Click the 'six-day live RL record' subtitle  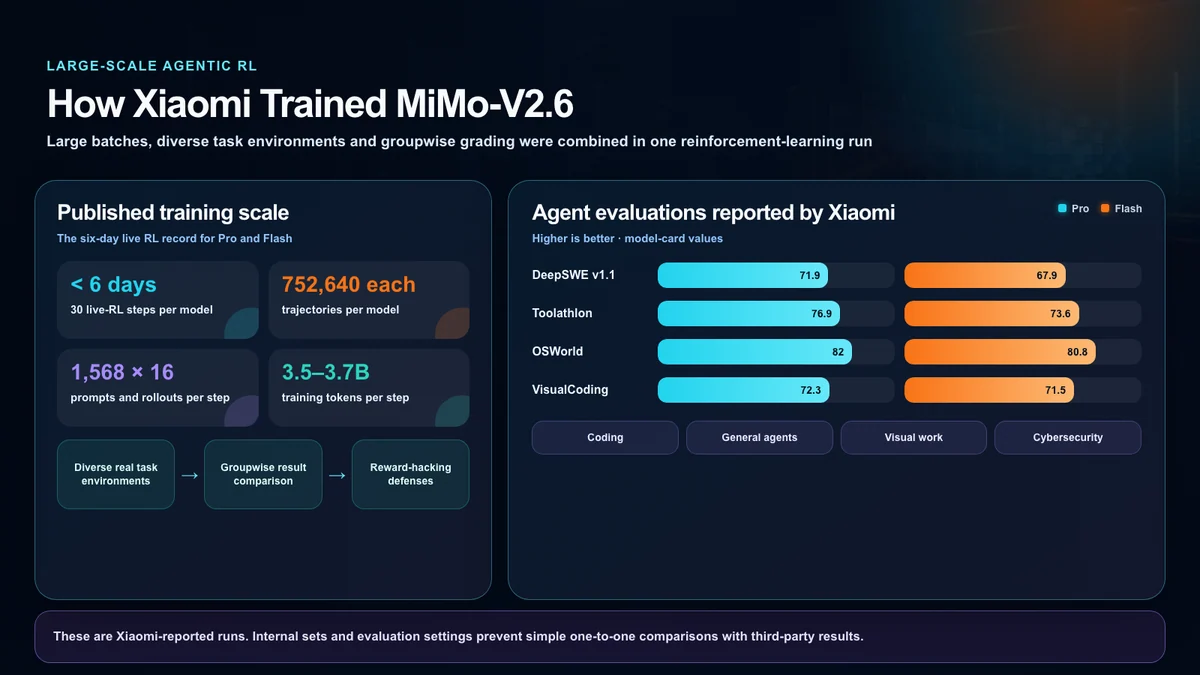(x=174, y=239)
